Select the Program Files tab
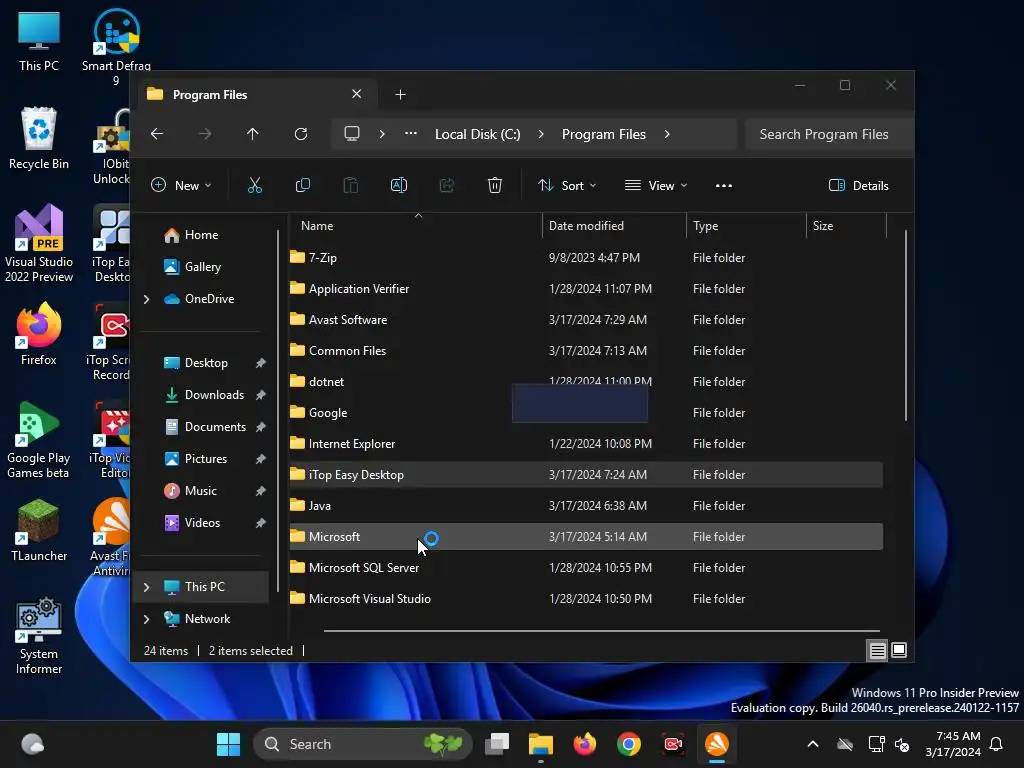This screenshot has height=768, width=1024. pos(255,95)
